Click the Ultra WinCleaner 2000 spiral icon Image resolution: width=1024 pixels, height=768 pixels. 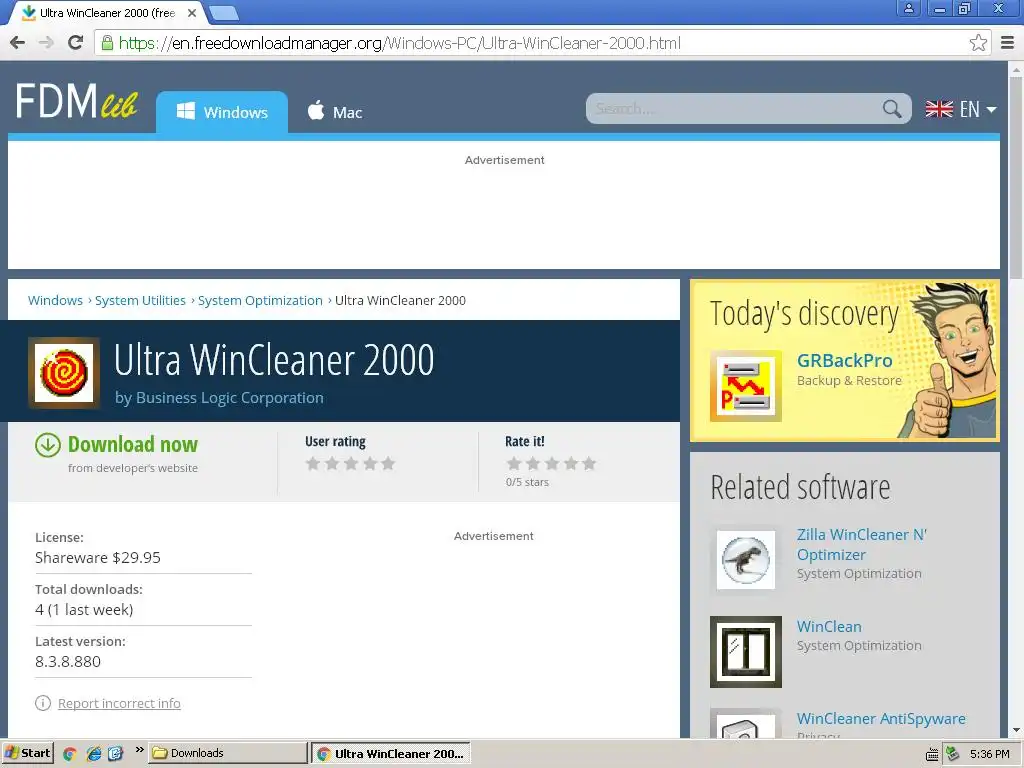(x=64, y=373)
